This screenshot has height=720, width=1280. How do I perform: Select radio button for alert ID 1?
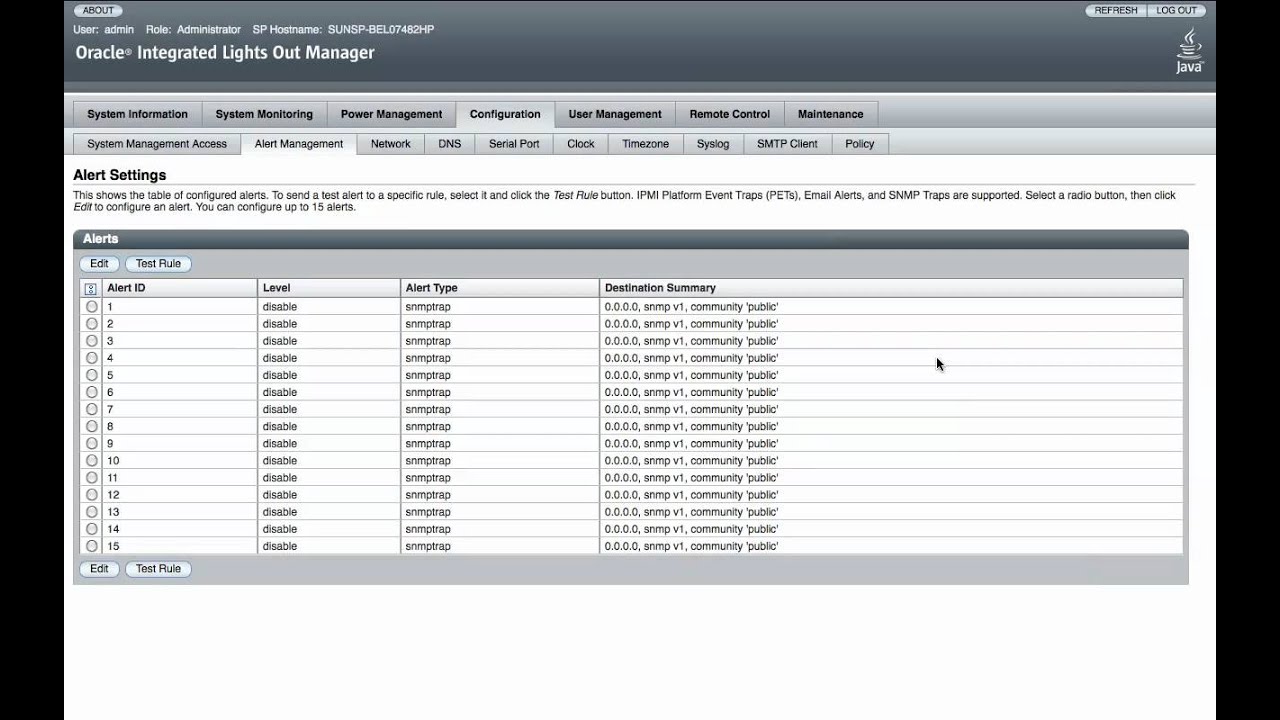[92, 307]
